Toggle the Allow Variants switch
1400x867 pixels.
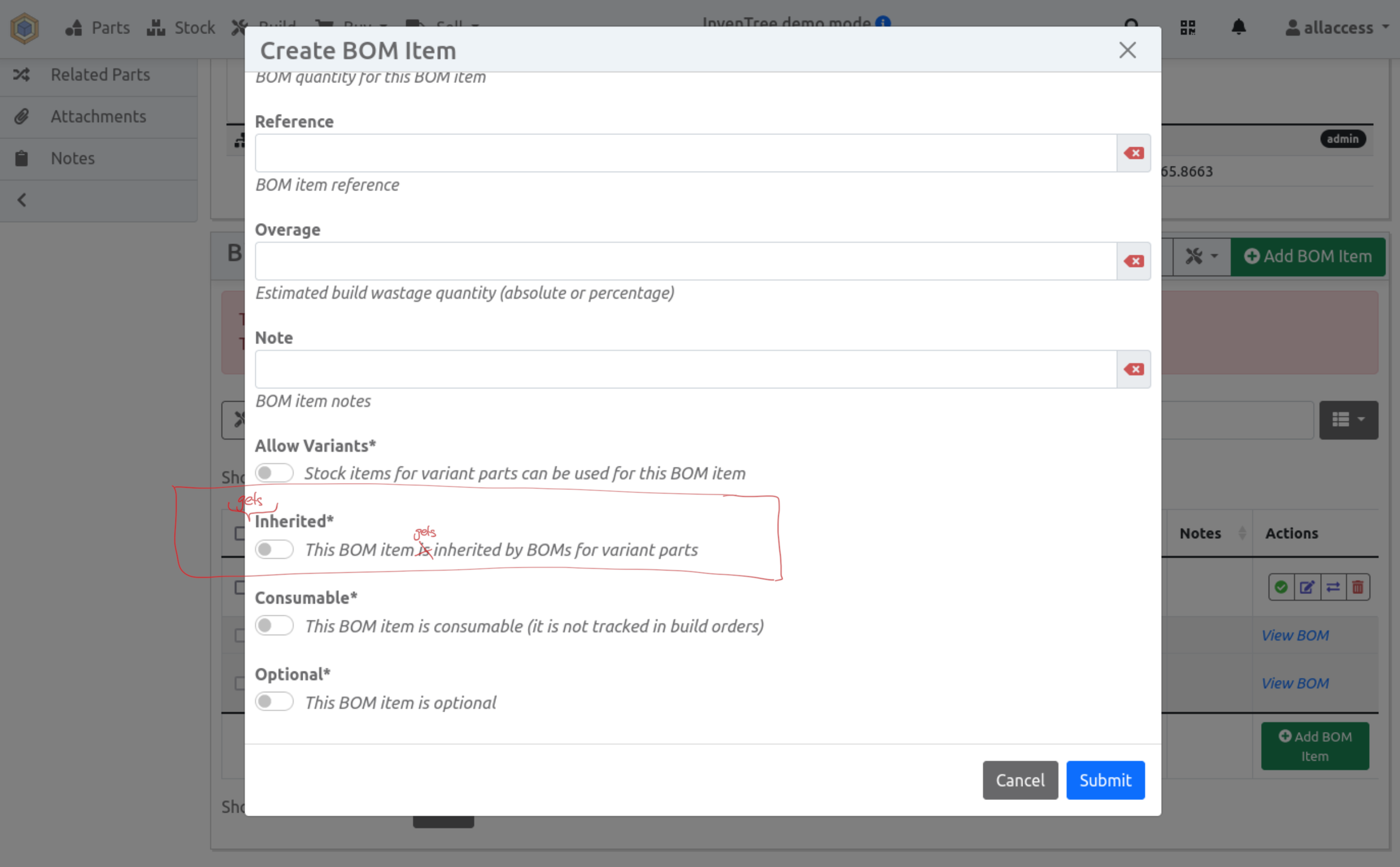(x=274, y=472)
